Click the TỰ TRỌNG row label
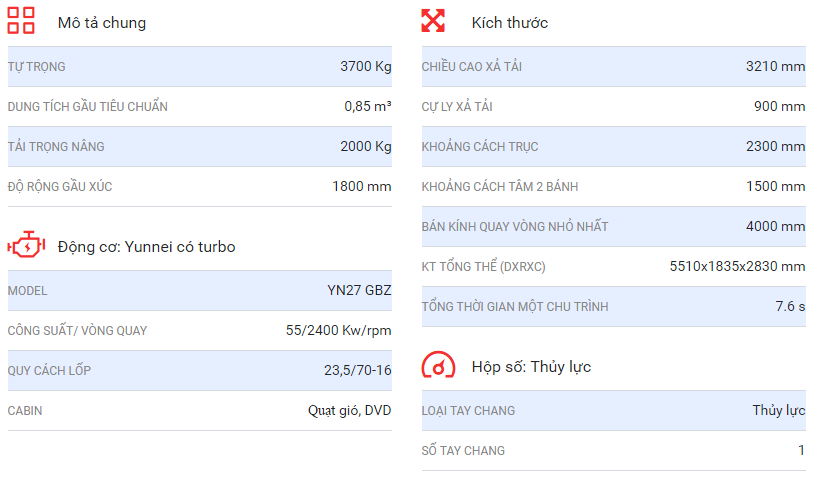828x480 pixels. 37,67
